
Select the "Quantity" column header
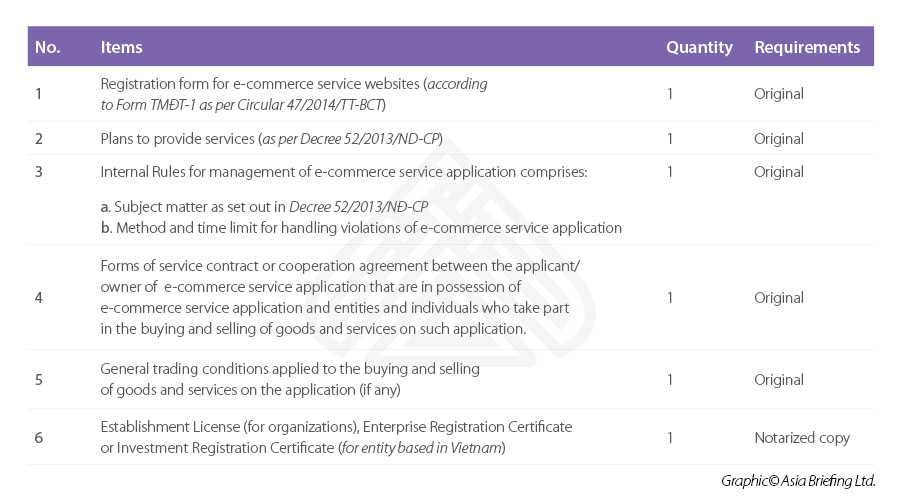(699, 47)
